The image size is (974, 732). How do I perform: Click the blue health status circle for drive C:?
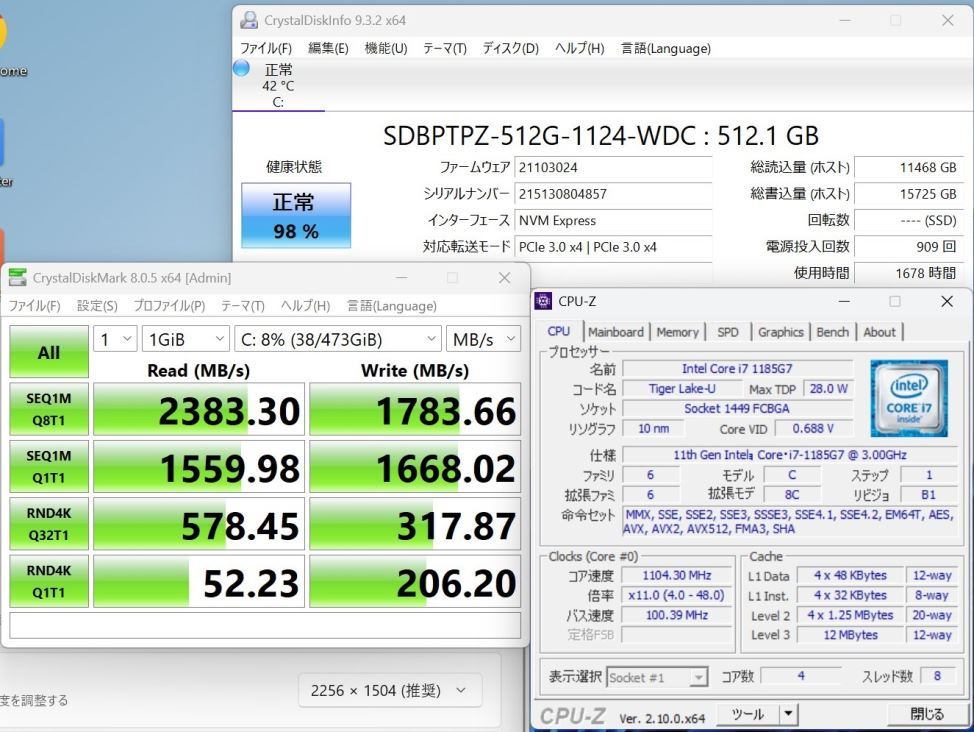(241, 68)
